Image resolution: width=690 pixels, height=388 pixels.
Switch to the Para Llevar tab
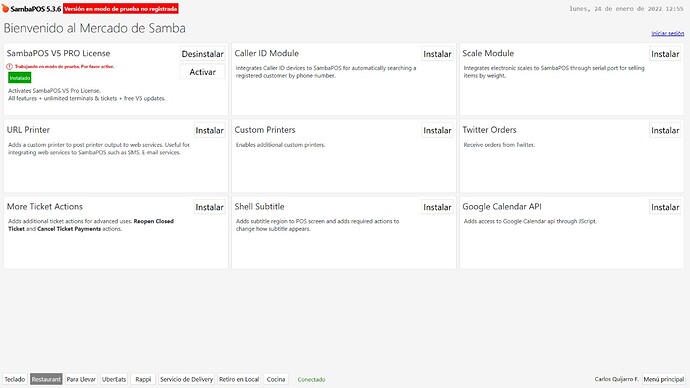81,379
